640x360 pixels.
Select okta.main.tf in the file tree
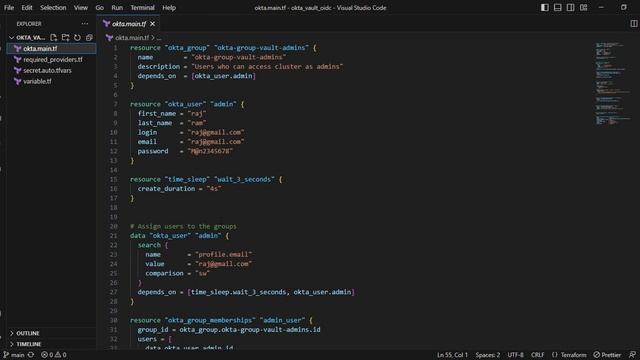click(x=51, y=49)
